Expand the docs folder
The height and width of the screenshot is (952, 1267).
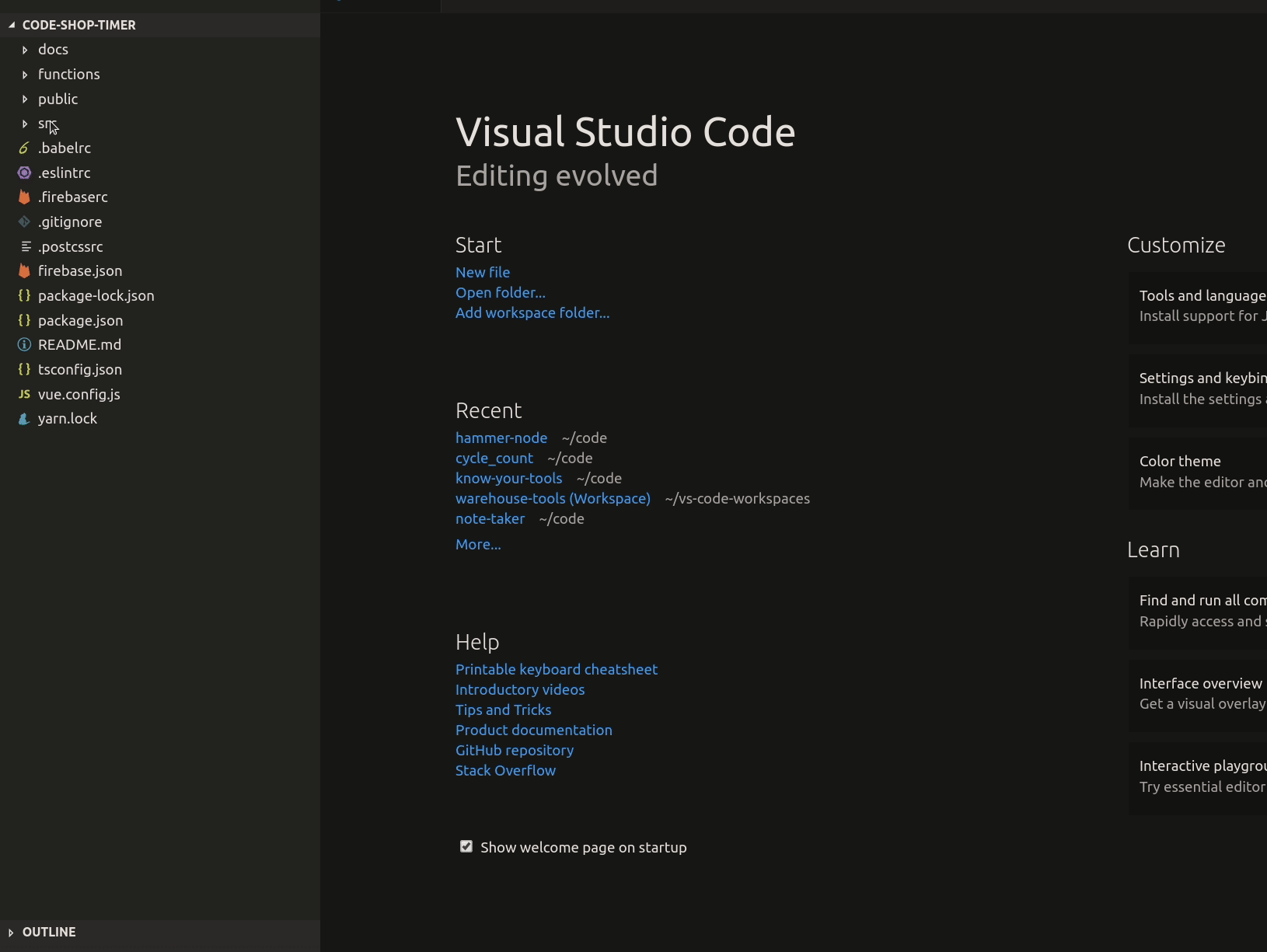click(x=25, y=50)
